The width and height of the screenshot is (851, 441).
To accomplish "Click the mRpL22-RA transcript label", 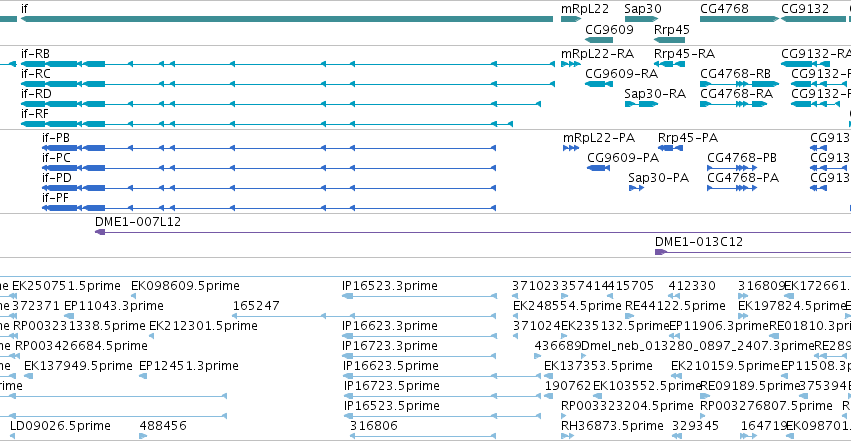I will pyautogui.click(x=597, y=54).
